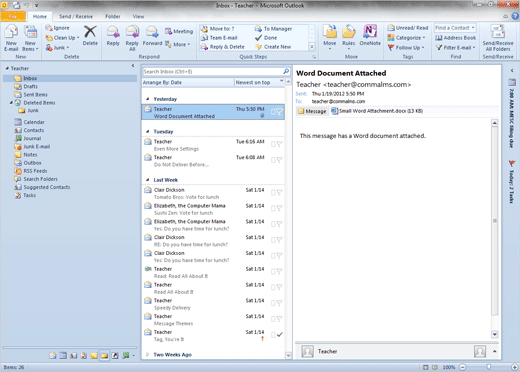Open the Folder ribbon tab
Image resolution: width=520 pixels, height=372 pixels.
pos(113,16)
